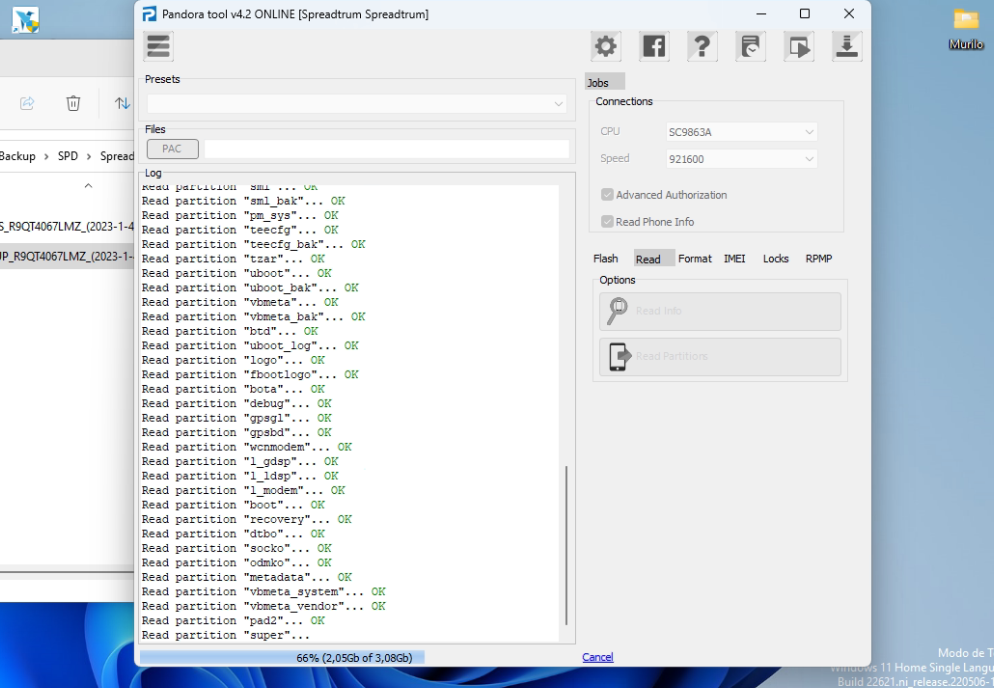
Task: Open the hamburger menu in Pandora tool
Action: click(158, 46)
